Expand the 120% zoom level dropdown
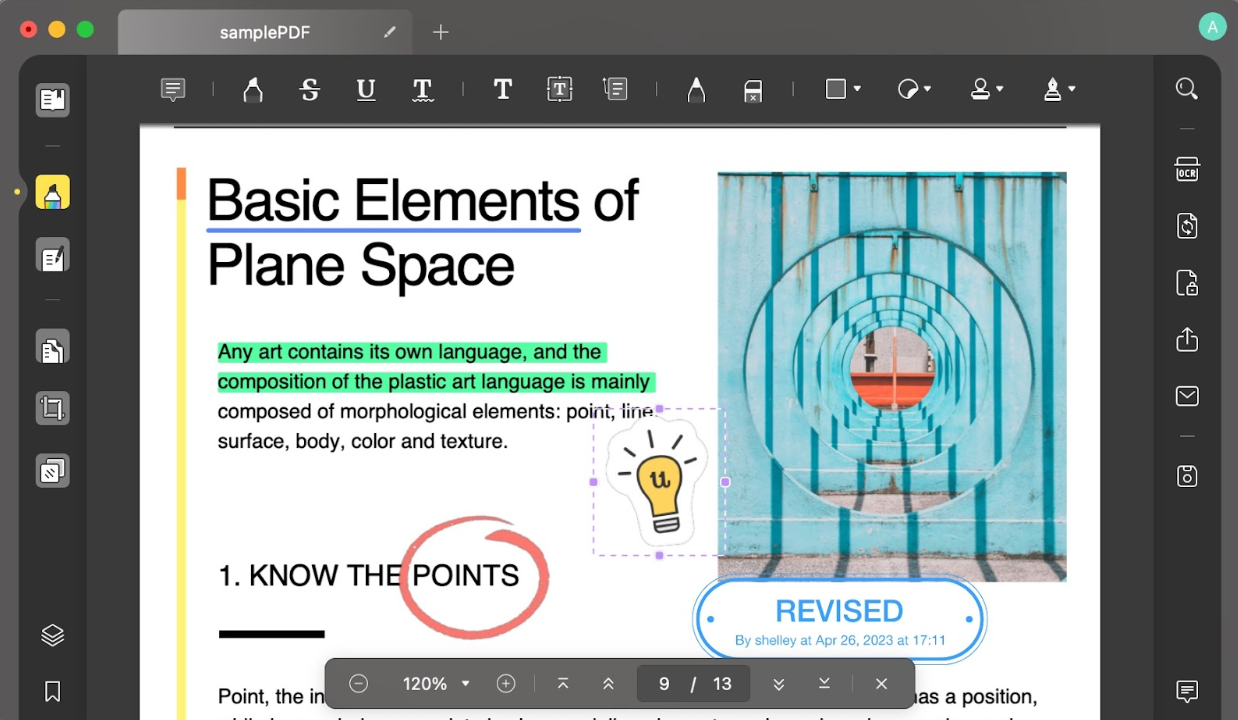 coord(436,684)
